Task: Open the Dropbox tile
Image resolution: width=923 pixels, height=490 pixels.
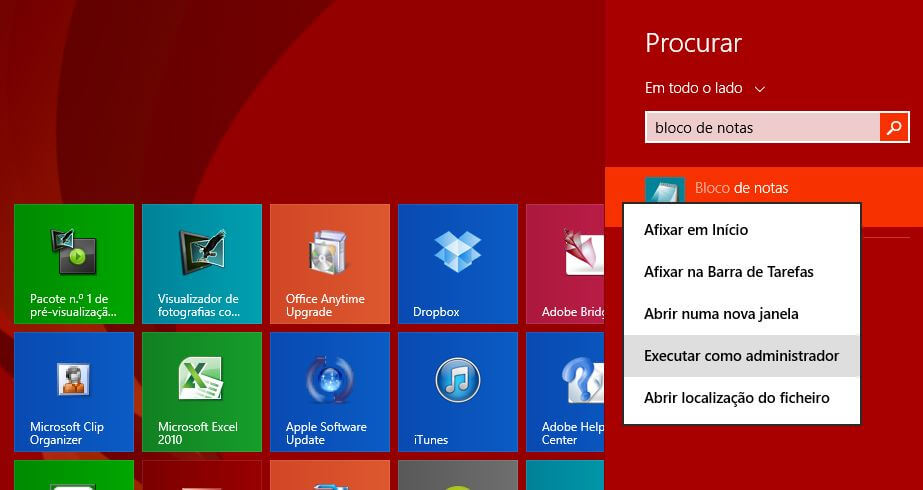Action: coord(458,264)
